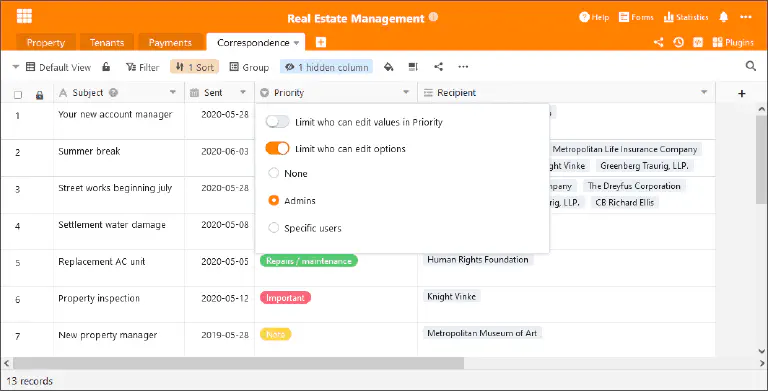Add a new table with plus icon
The height and width of the screenshot is (391, 768).
tap(321, 42)
